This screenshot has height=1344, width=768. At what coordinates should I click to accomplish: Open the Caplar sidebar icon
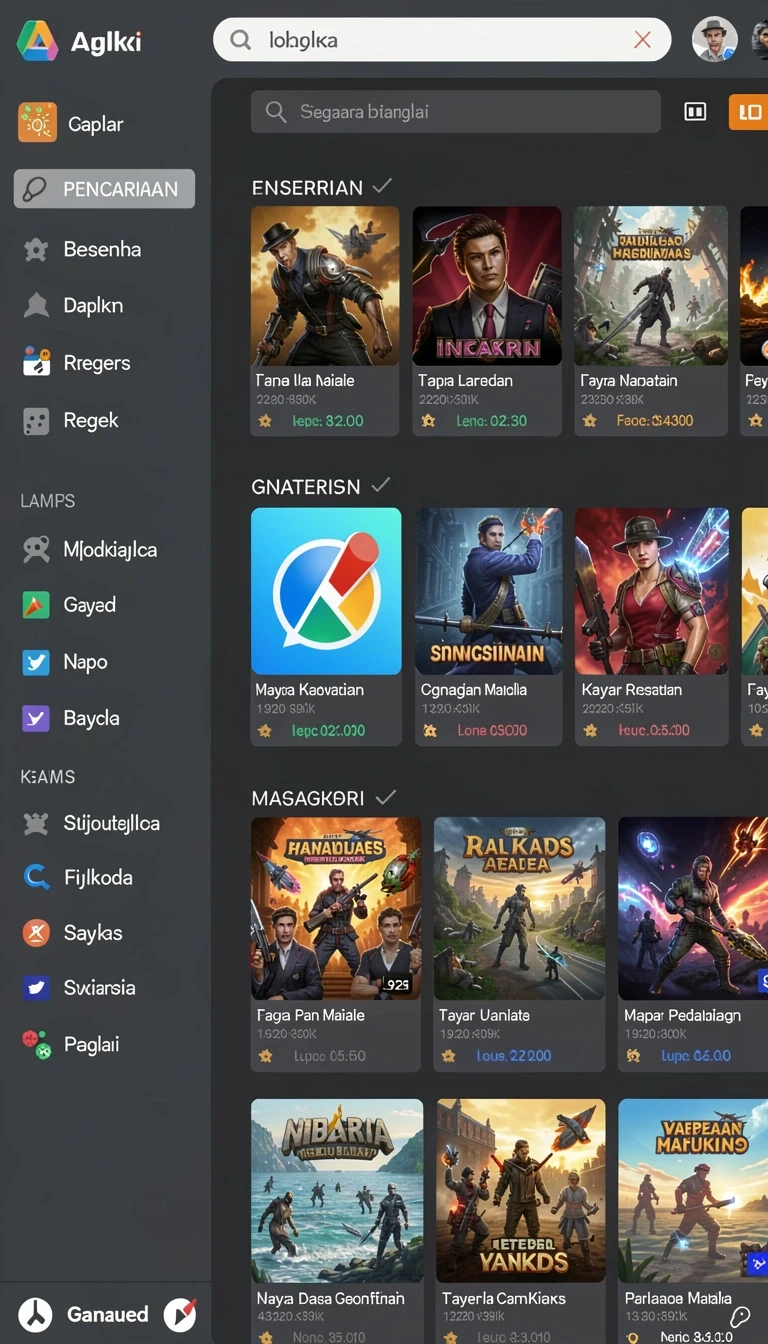(37, 124)
